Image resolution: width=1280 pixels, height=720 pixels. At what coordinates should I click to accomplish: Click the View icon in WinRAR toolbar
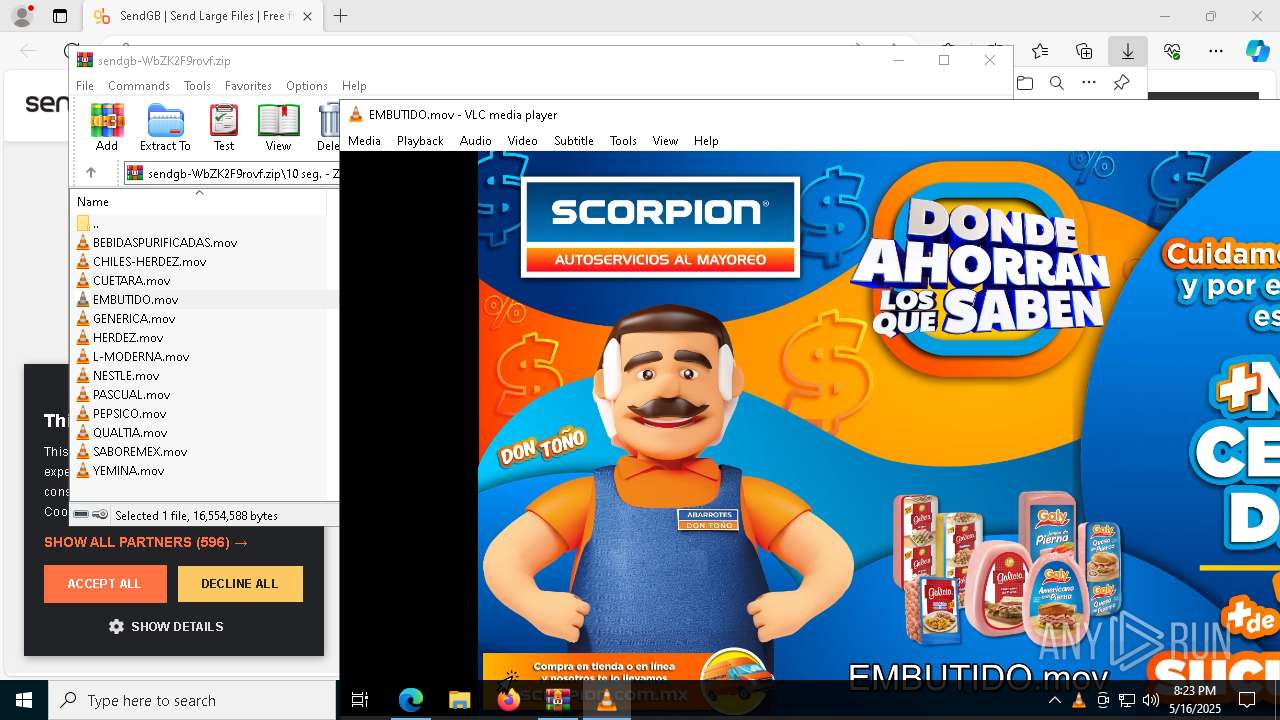pyautogui.click(x=278, y=127)
